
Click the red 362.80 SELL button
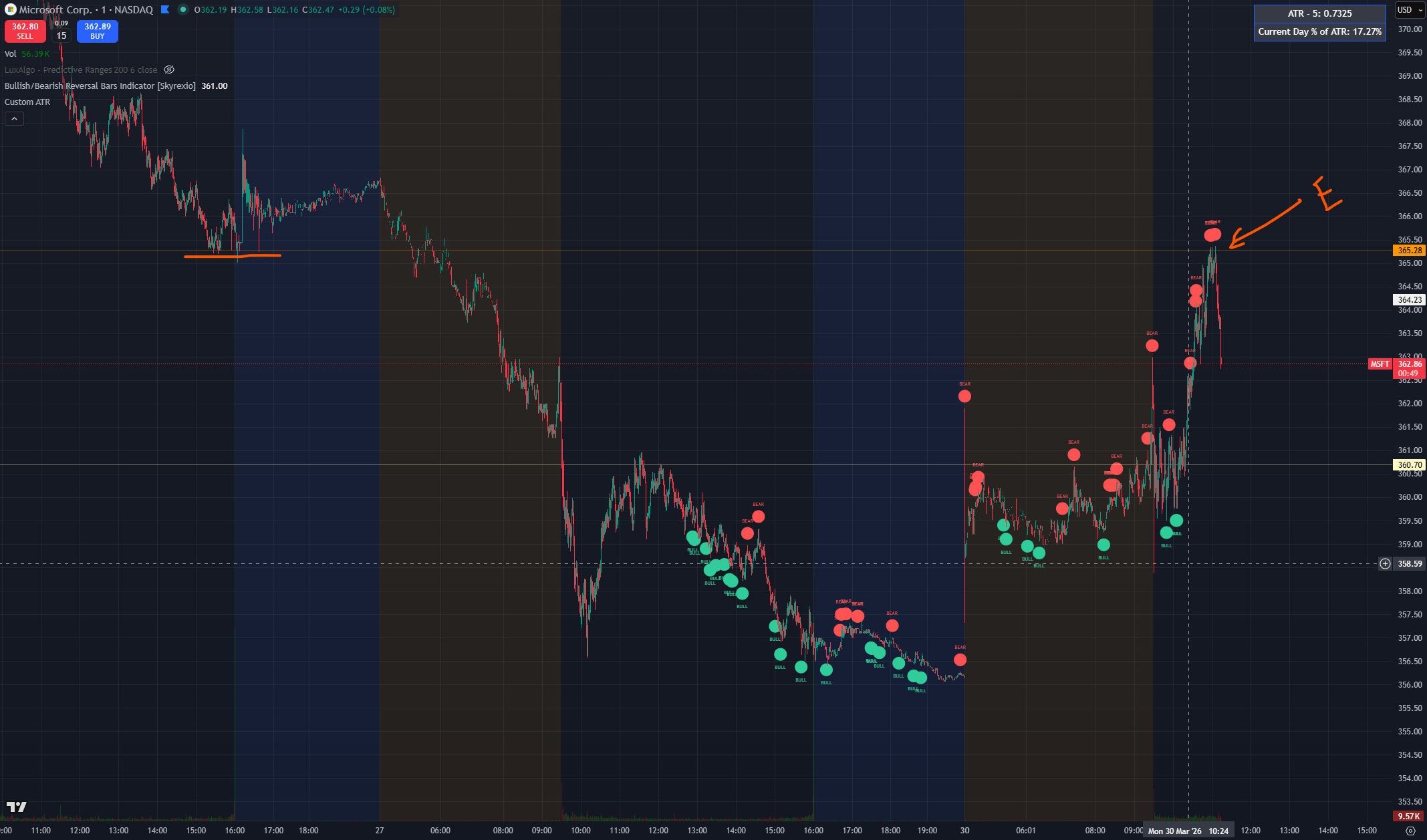[25, 31]
